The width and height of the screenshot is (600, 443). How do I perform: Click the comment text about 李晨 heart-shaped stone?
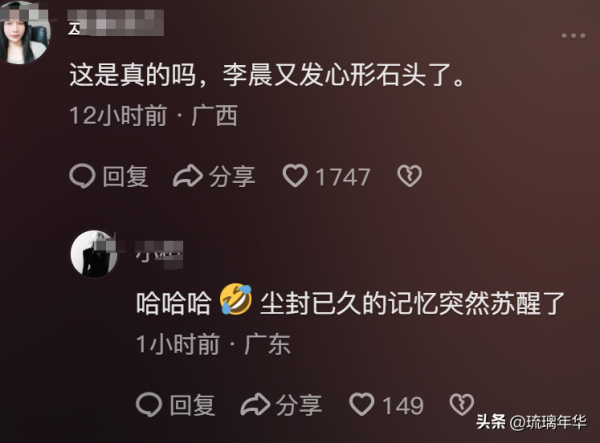(x=267, y=75)
